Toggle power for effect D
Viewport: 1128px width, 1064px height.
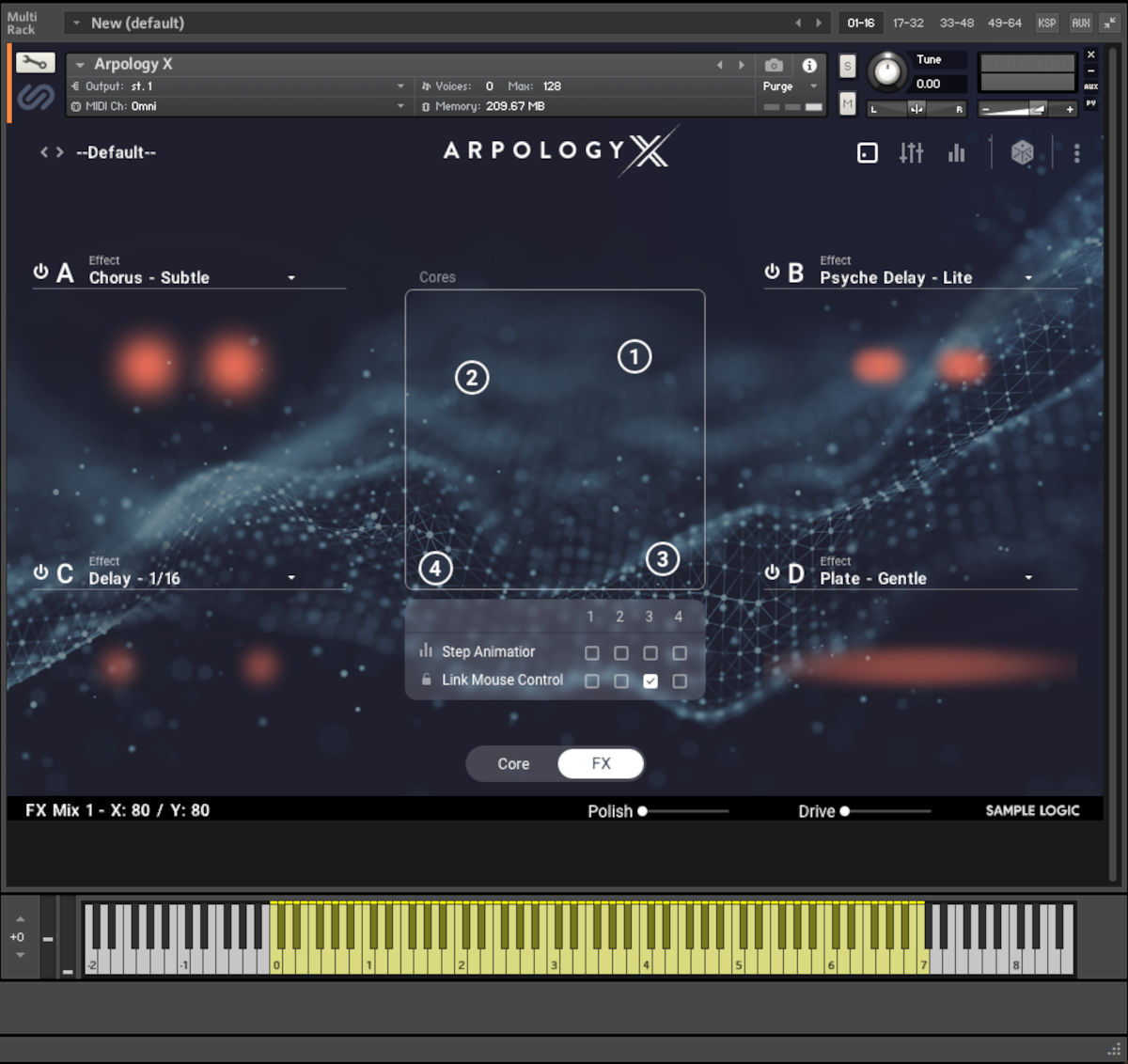click(x=772, y=572)
